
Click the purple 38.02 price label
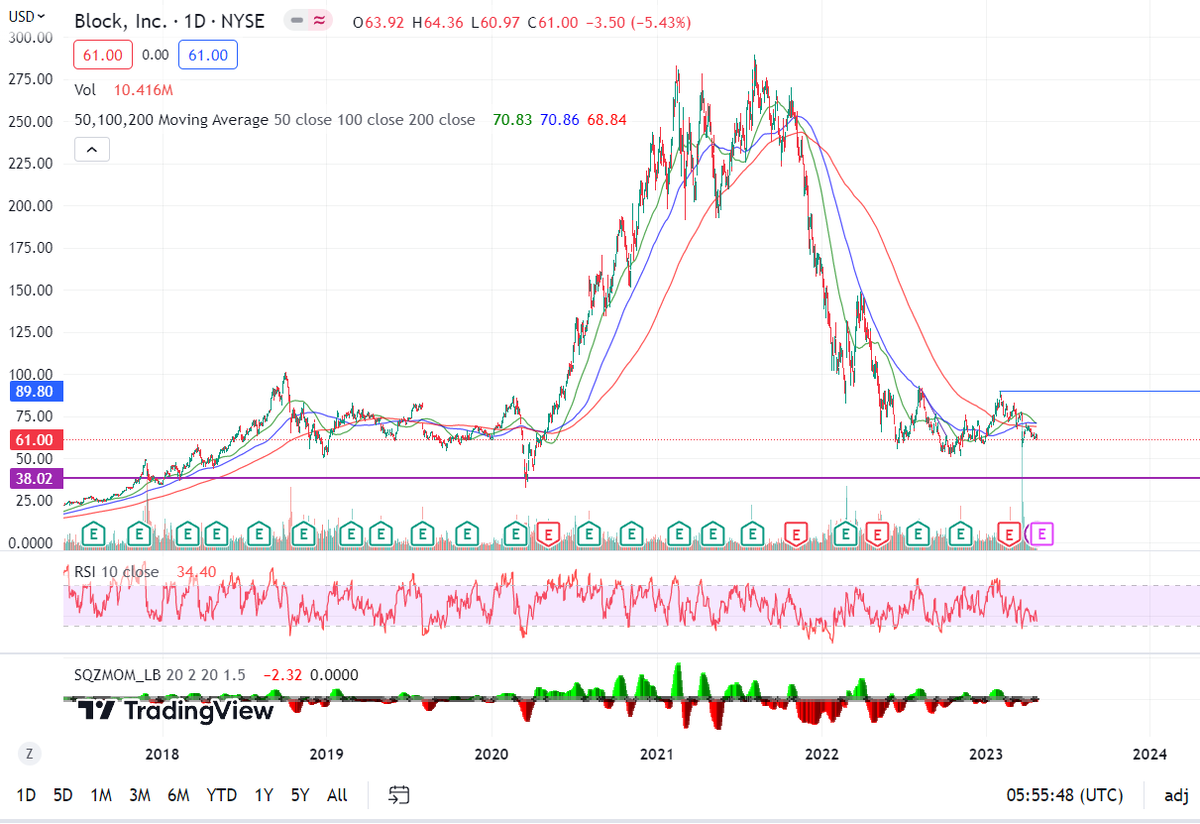[35, 478]
